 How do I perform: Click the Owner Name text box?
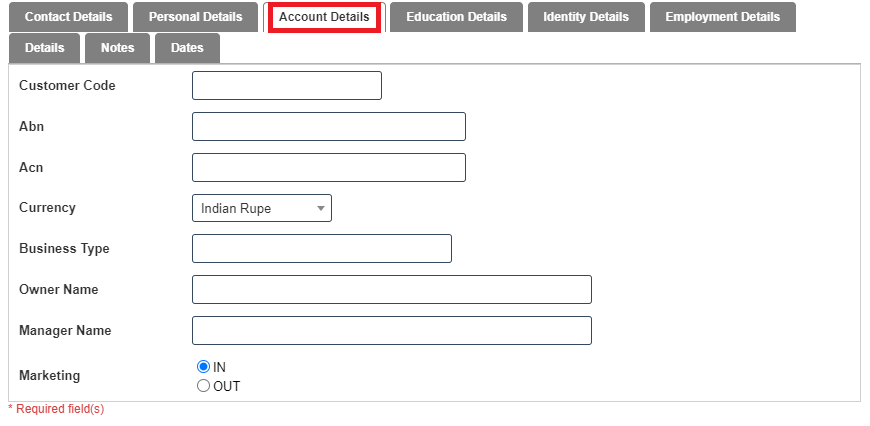pyautogui.click(x=392, y=290)
